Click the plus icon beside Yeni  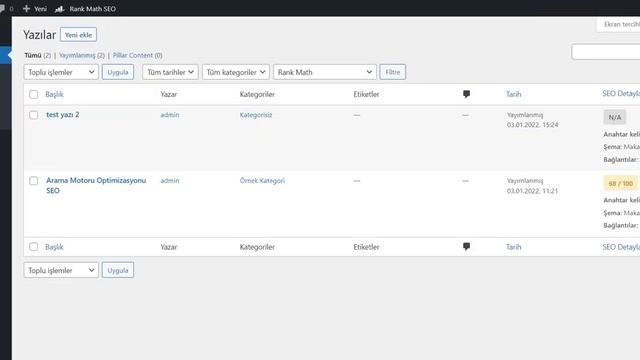click(27, 9)
